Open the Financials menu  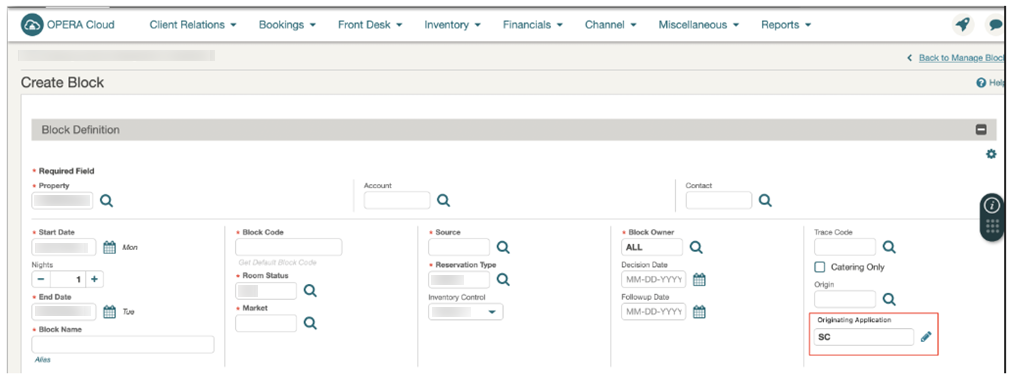pyautogui.click(x=533, y=25)
